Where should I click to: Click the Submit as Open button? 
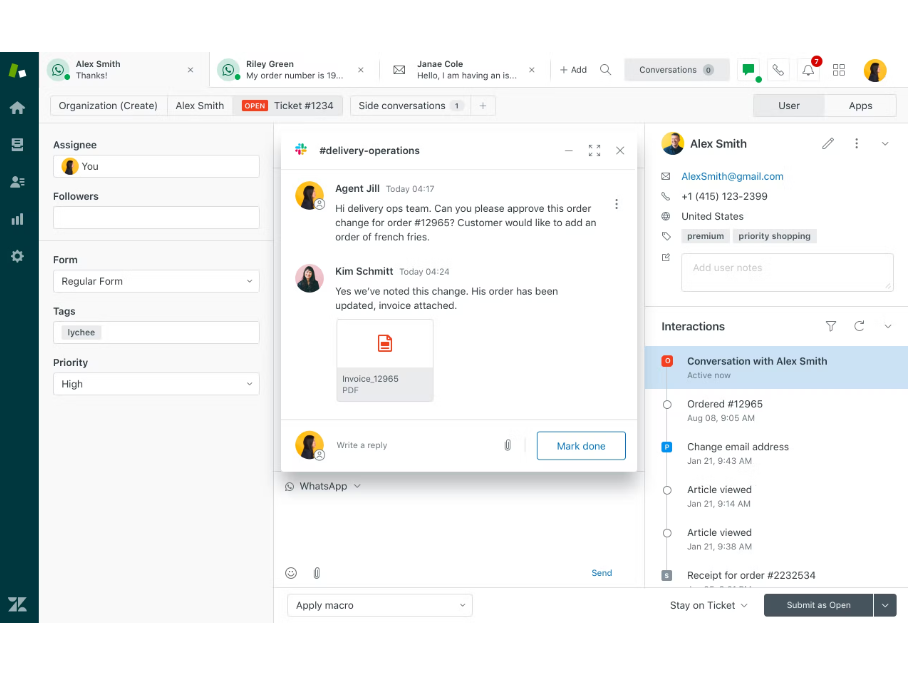[x=818, y=605]
